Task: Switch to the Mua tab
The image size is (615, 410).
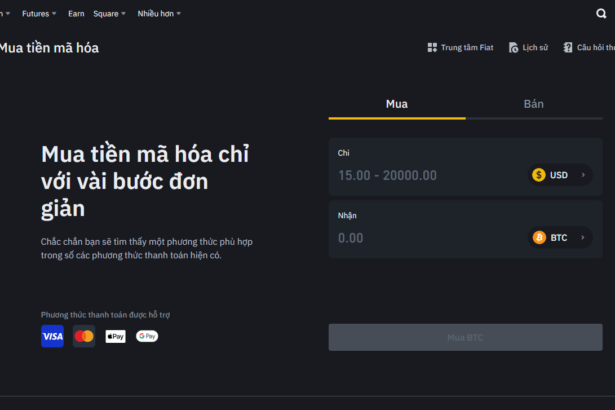Action: [x=397, y=104]
